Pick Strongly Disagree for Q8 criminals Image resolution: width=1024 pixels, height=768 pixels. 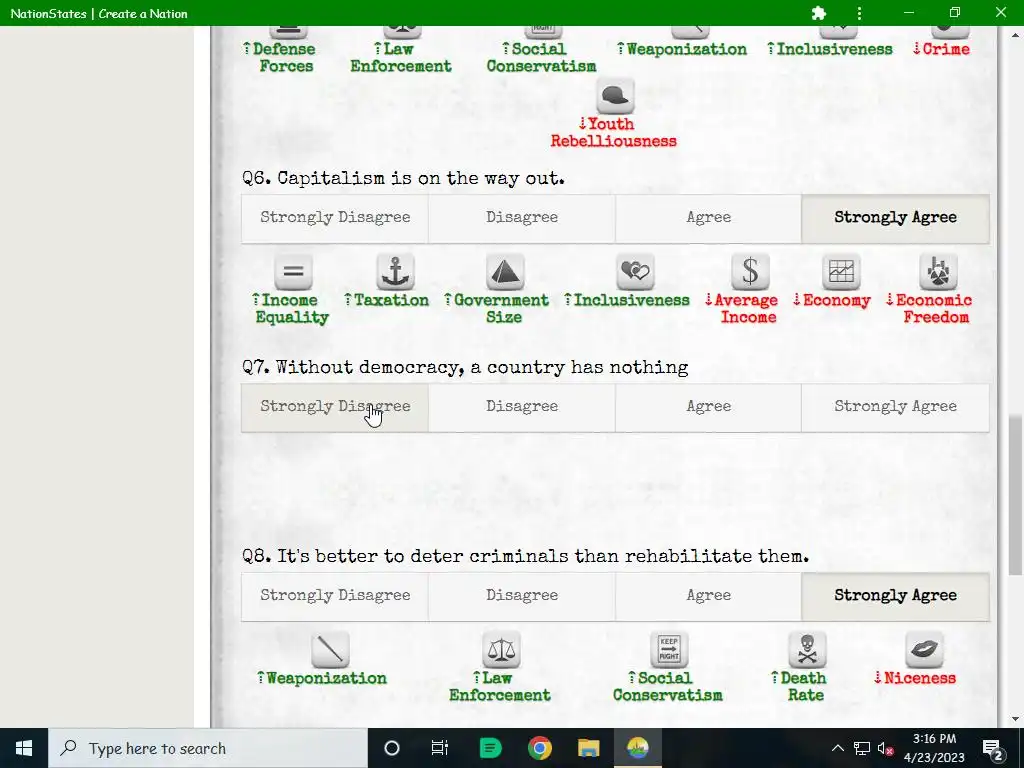tap(335, 596)
